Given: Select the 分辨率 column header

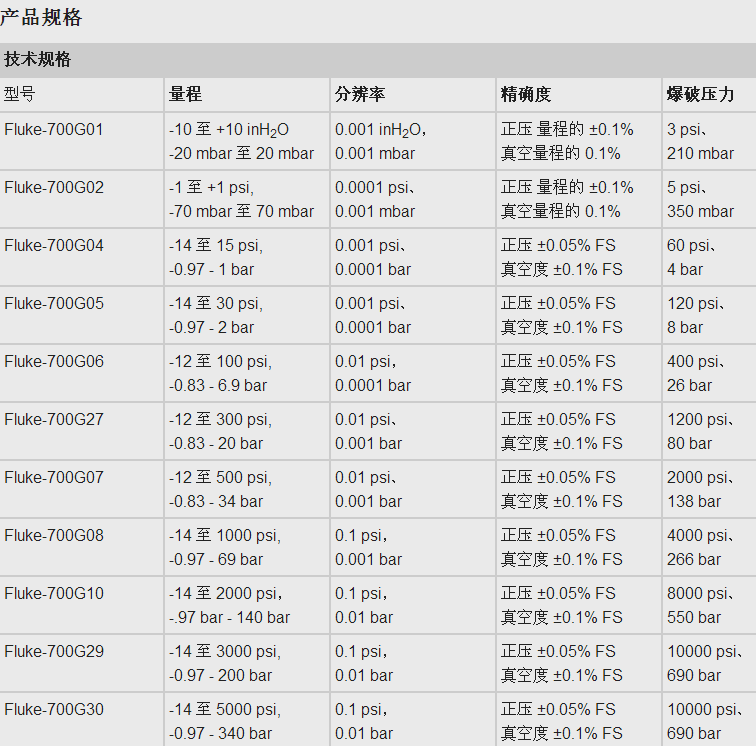Looking at the screenshot, I should (360, 94).
